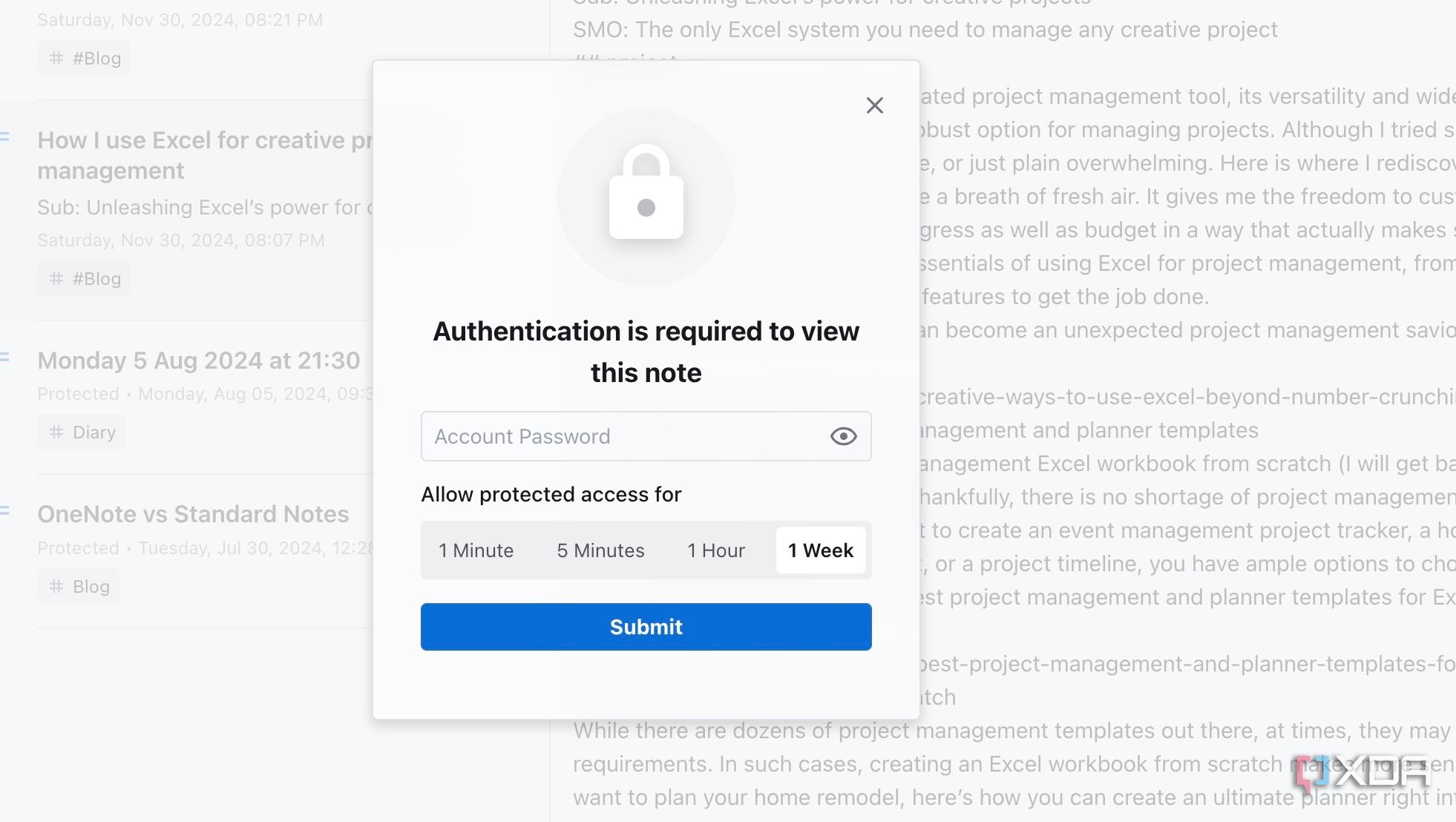Toggle password visibility eye icon
Image resolution: width=1456 pixels, height=822 pixels.
(x=843, y=436)
